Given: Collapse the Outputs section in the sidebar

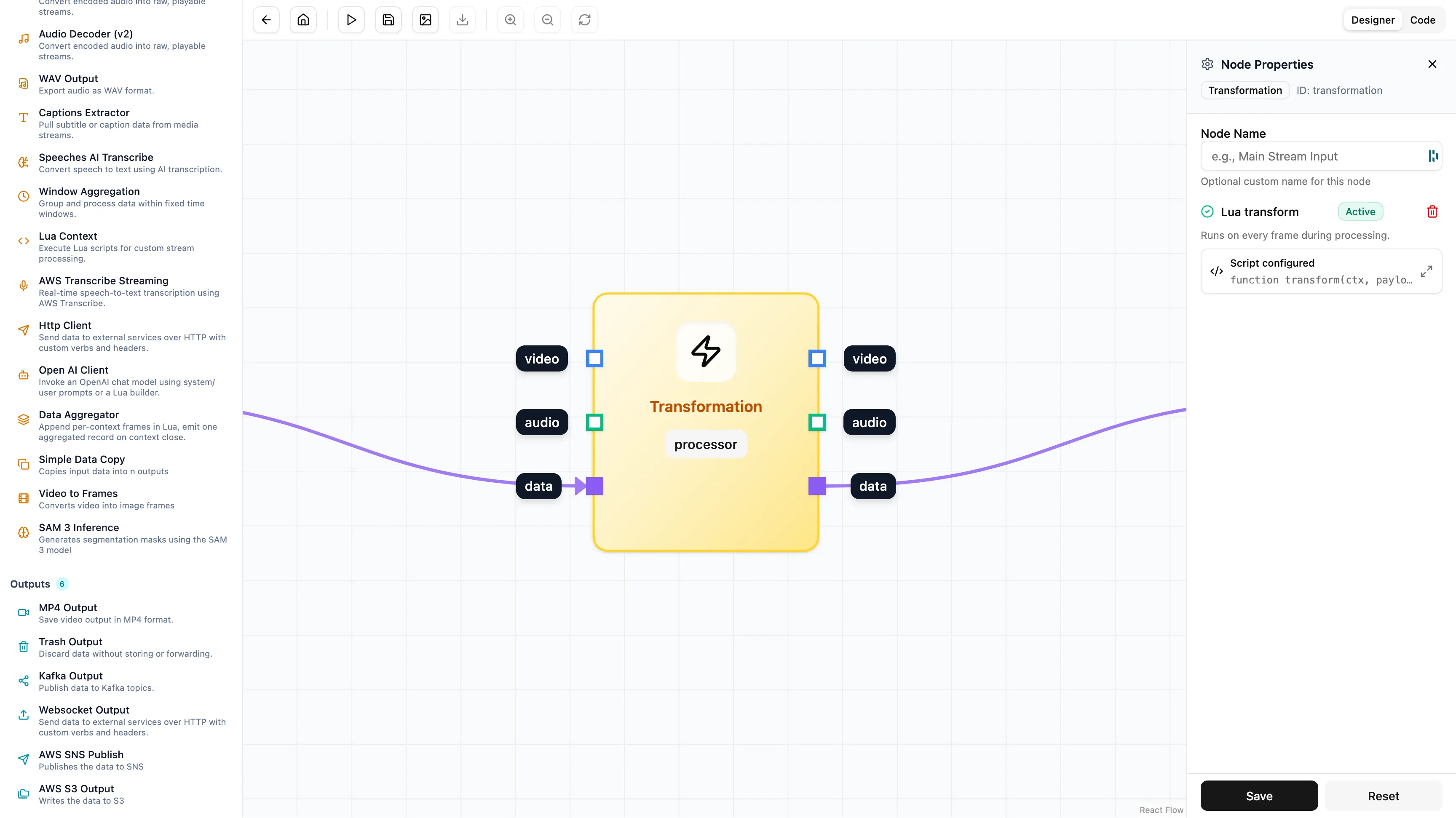Looking at the screenshot, I should point(29,584).
